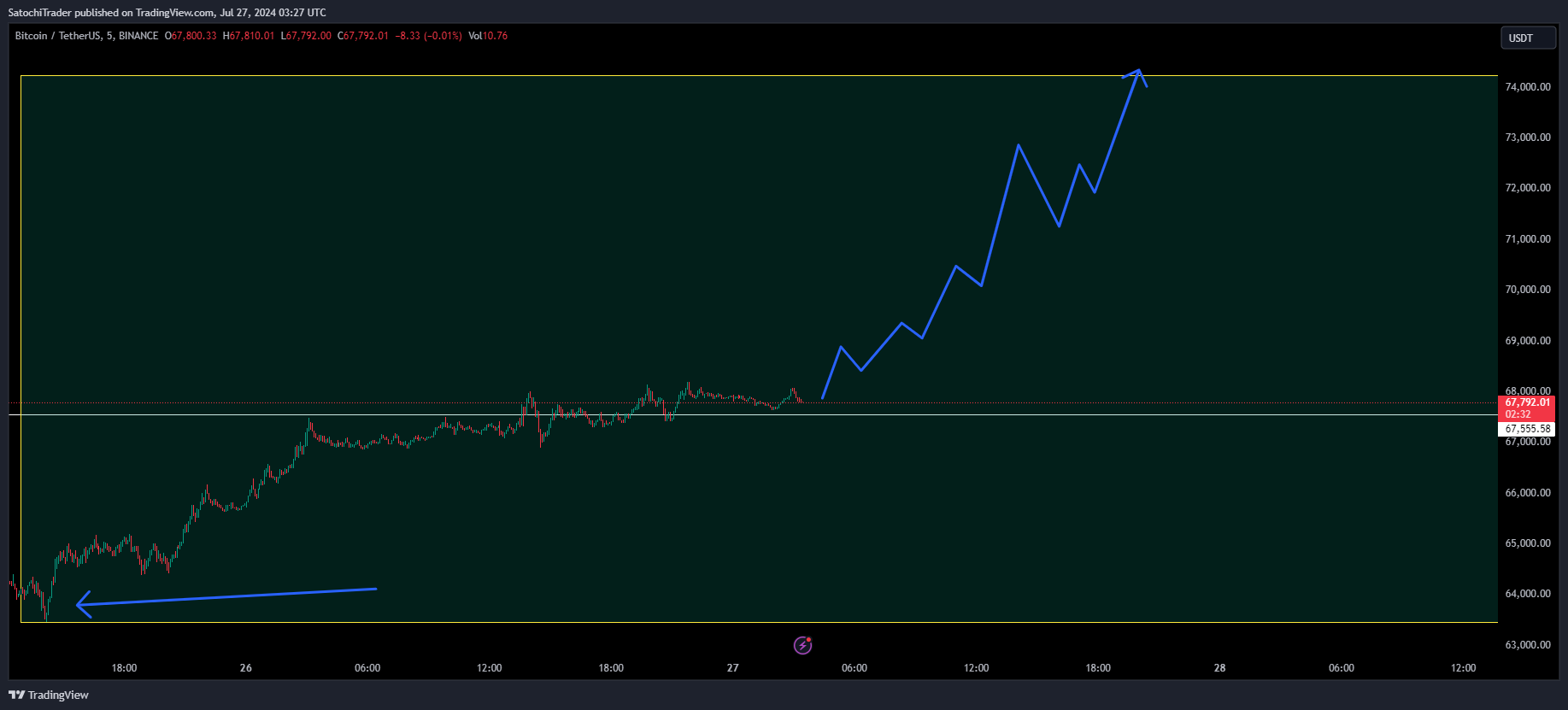
Task: Click the -8.33 (-0.01%) change value
Action: (428, 36)
